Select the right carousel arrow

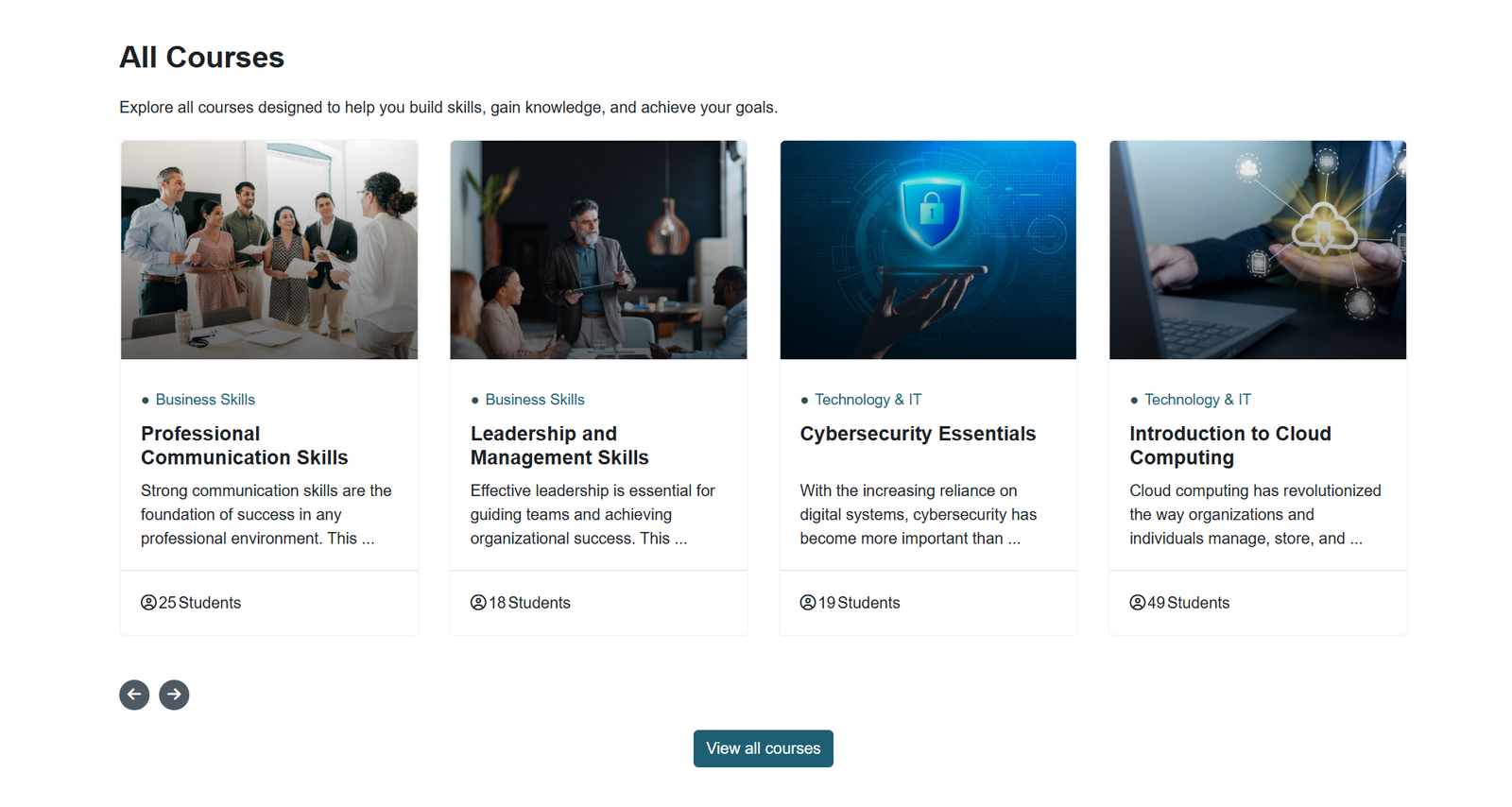click(x=174, y=695)
